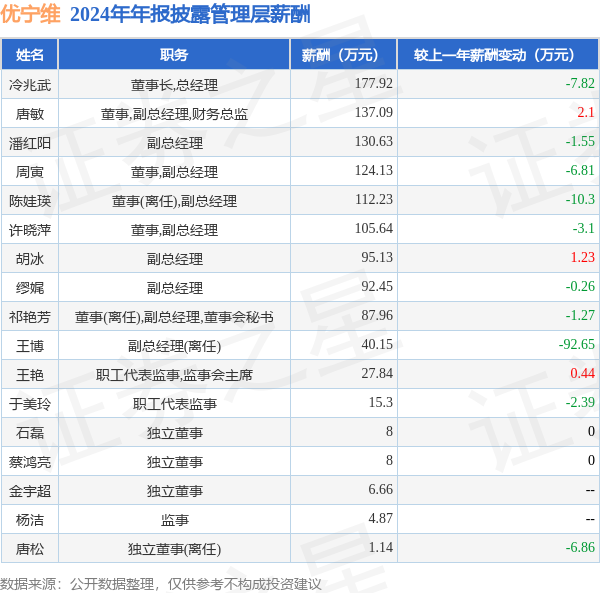Select the 董事长,总经理 position cell
600x593 pixels.
[x=174, y=85]
